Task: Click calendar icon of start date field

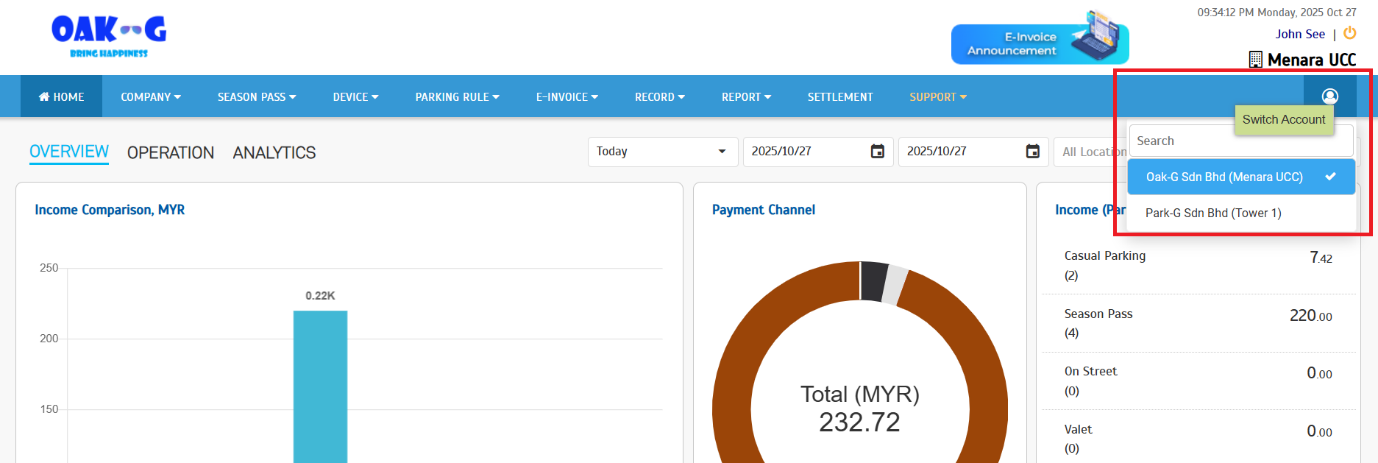Action: [877, 151]
